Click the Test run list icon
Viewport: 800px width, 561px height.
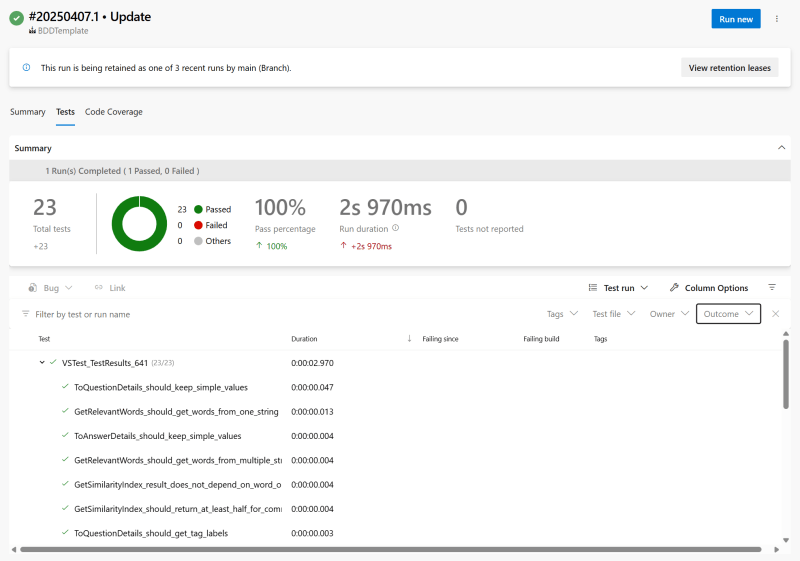(592, 288)
